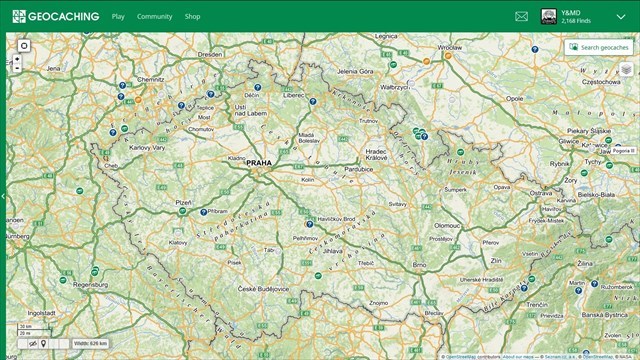Image resolution: width=640 pixels, height=360 pixels.
Task: Click the Search geocaches button
Action: click(x=599, y=47)
